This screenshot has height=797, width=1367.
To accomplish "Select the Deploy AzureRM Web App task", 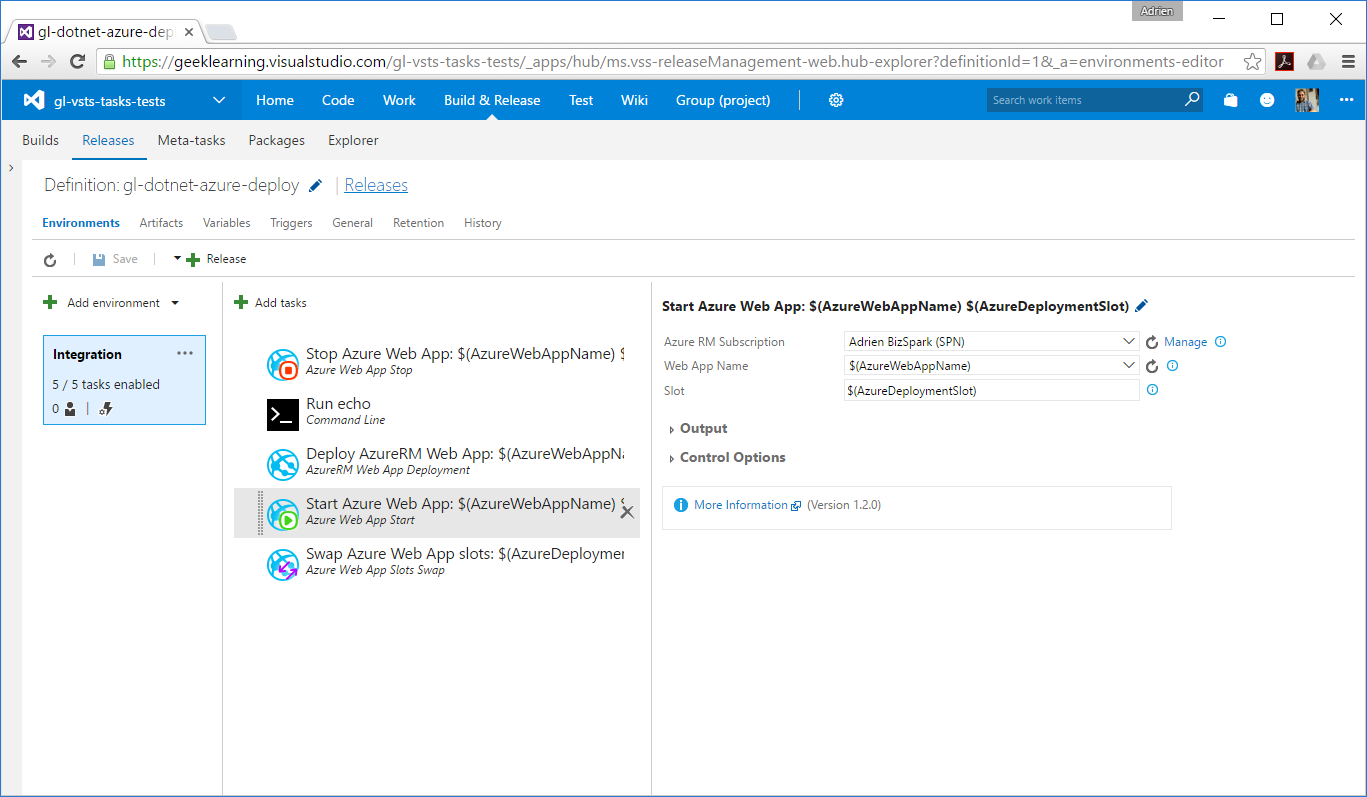I will click(x=436, y=462).
